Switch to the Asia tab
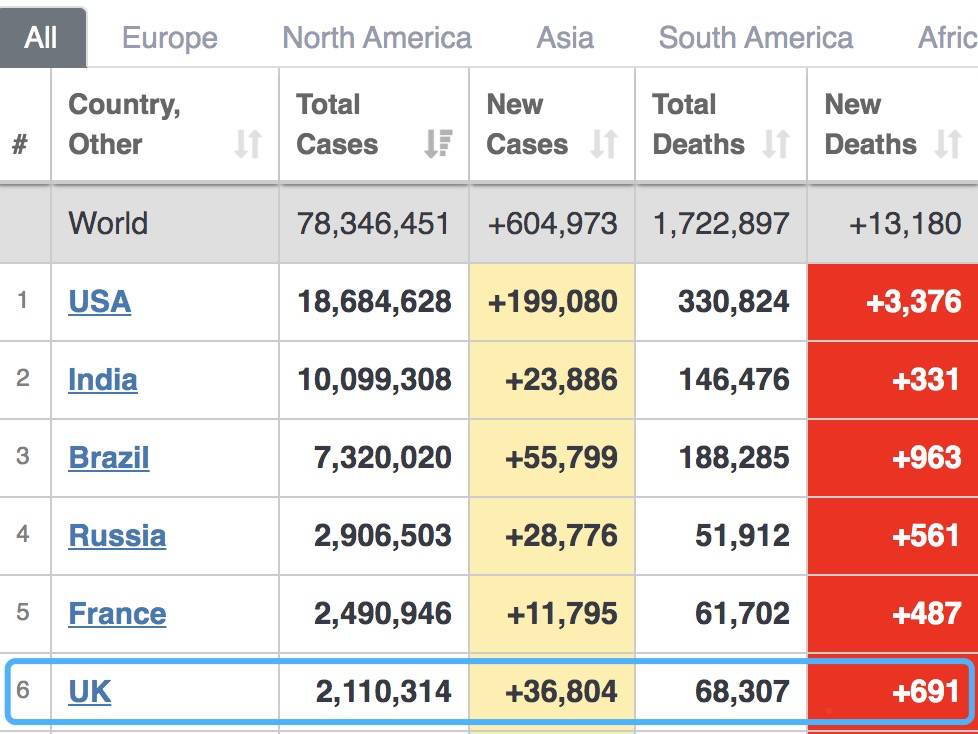 coord(565,38)
